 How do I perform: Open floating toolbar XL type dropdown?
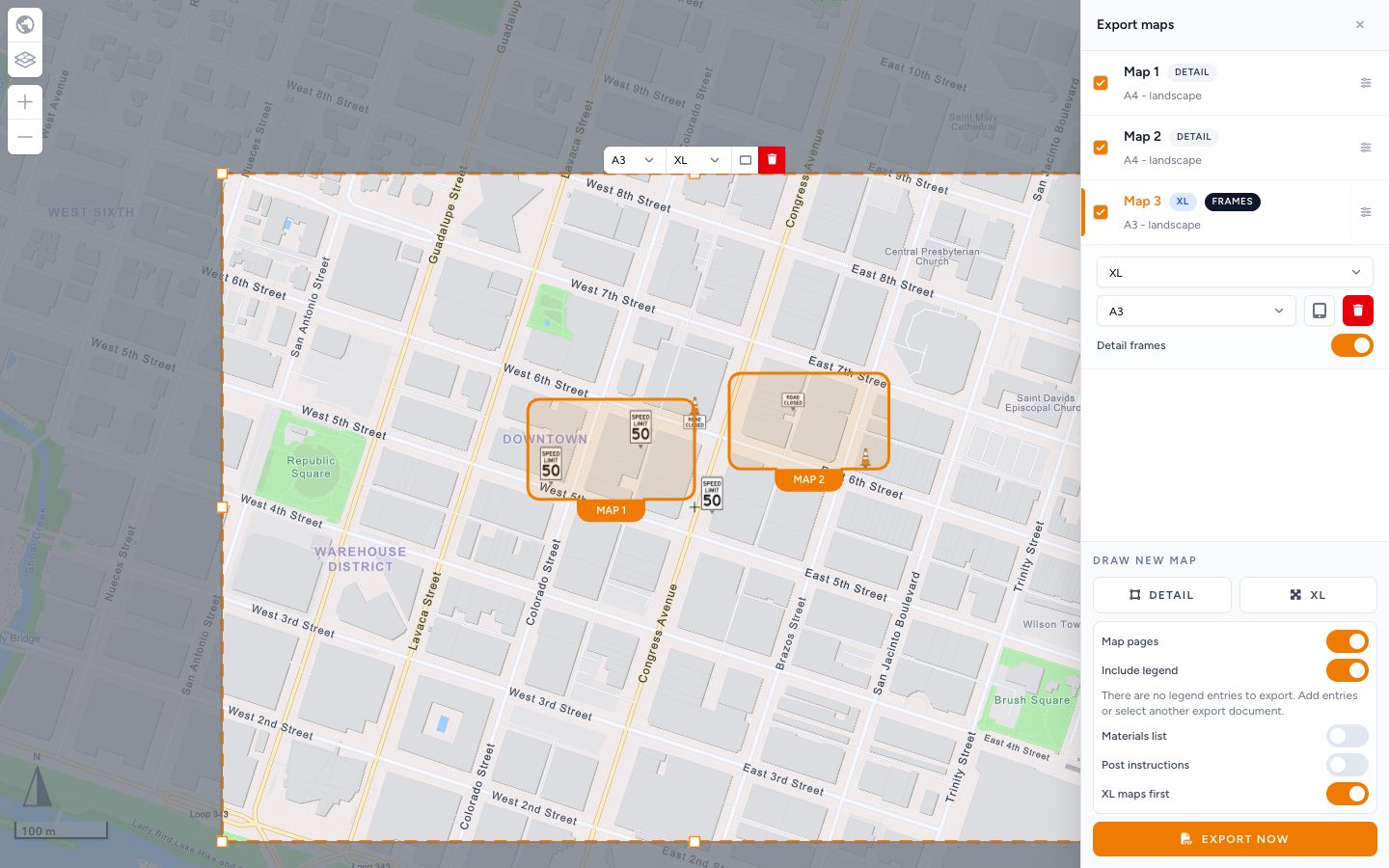coord(697,160)
